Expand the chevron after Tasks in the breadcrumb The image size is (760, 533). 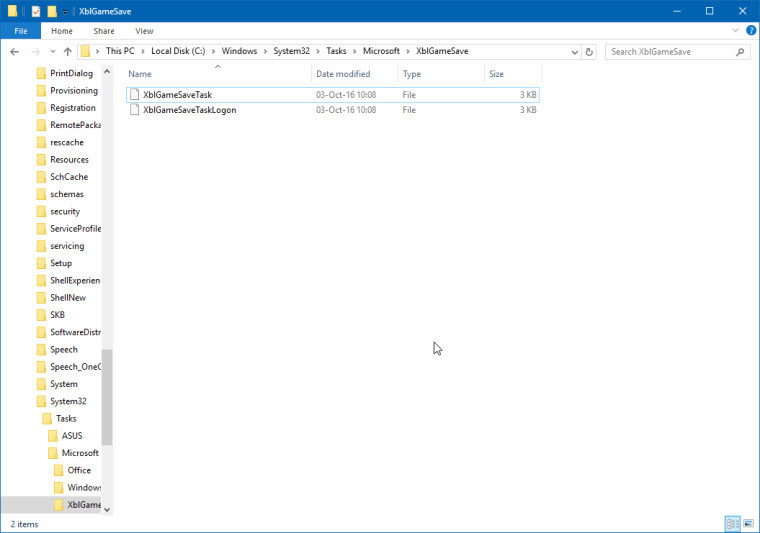pos(355,51)
